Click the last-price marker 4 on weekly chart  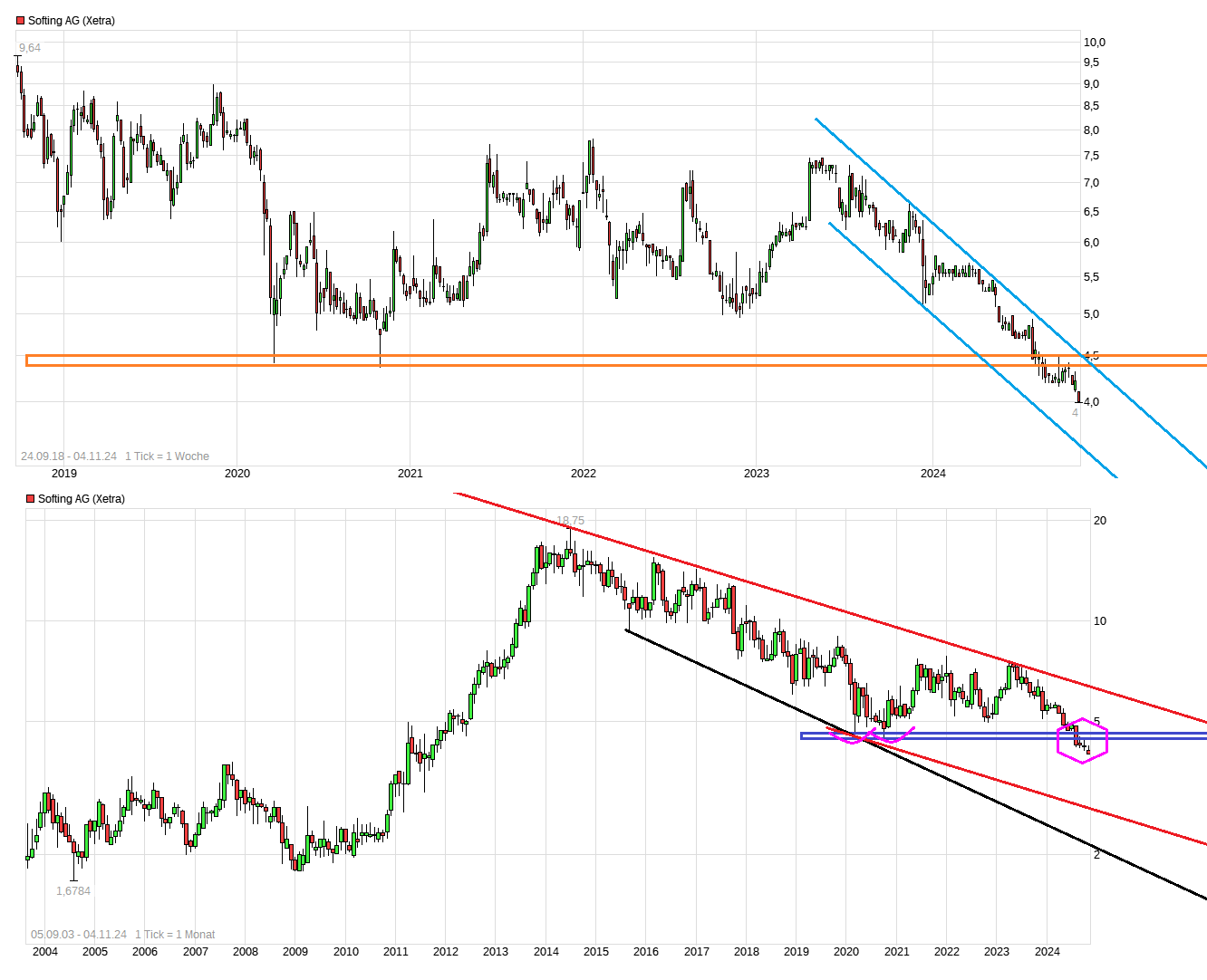(x=1075, y=413)
